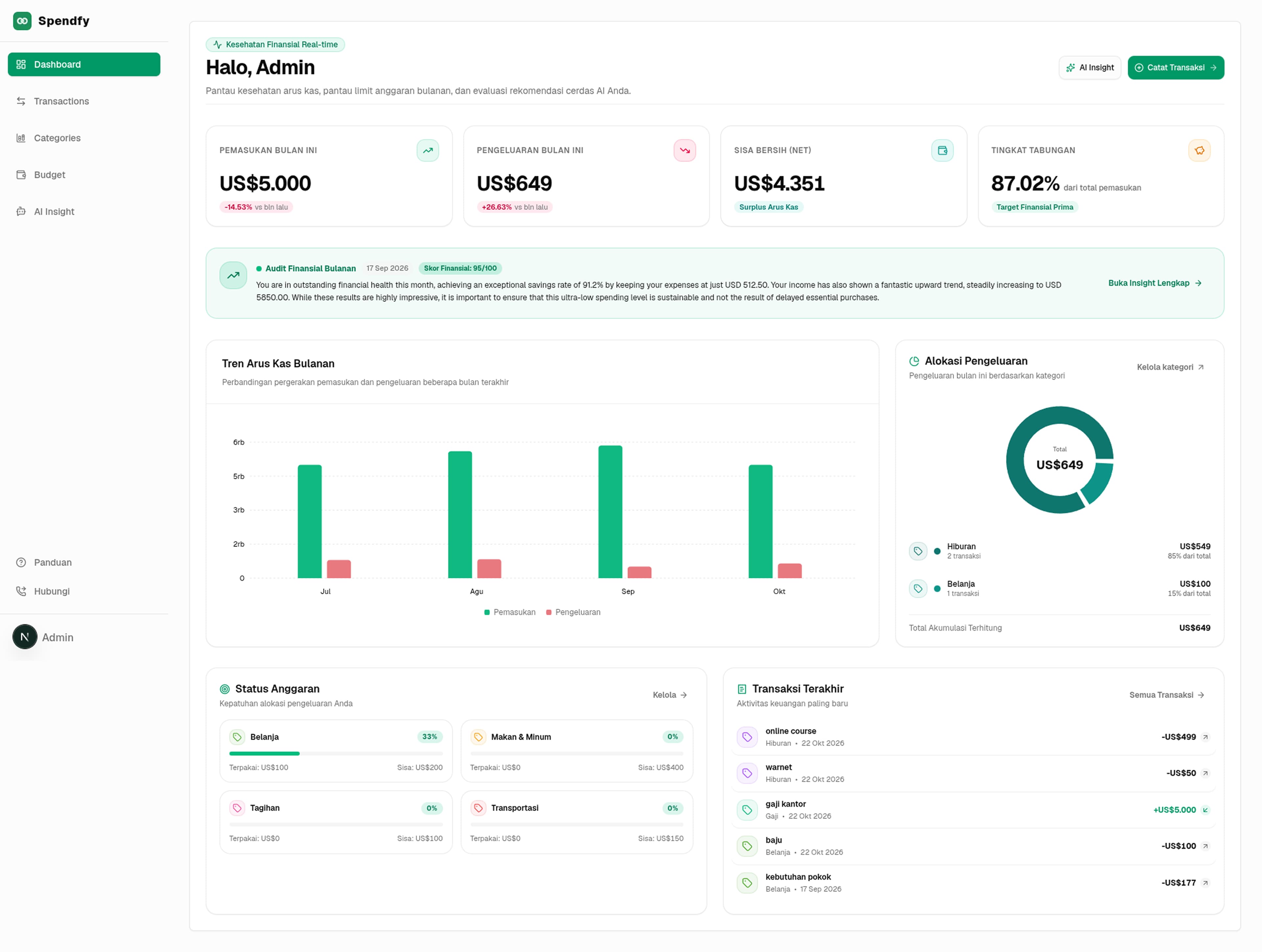1262x952 pixels.
Task: Click the Admin avatar icon
Action: click(25, 637)
